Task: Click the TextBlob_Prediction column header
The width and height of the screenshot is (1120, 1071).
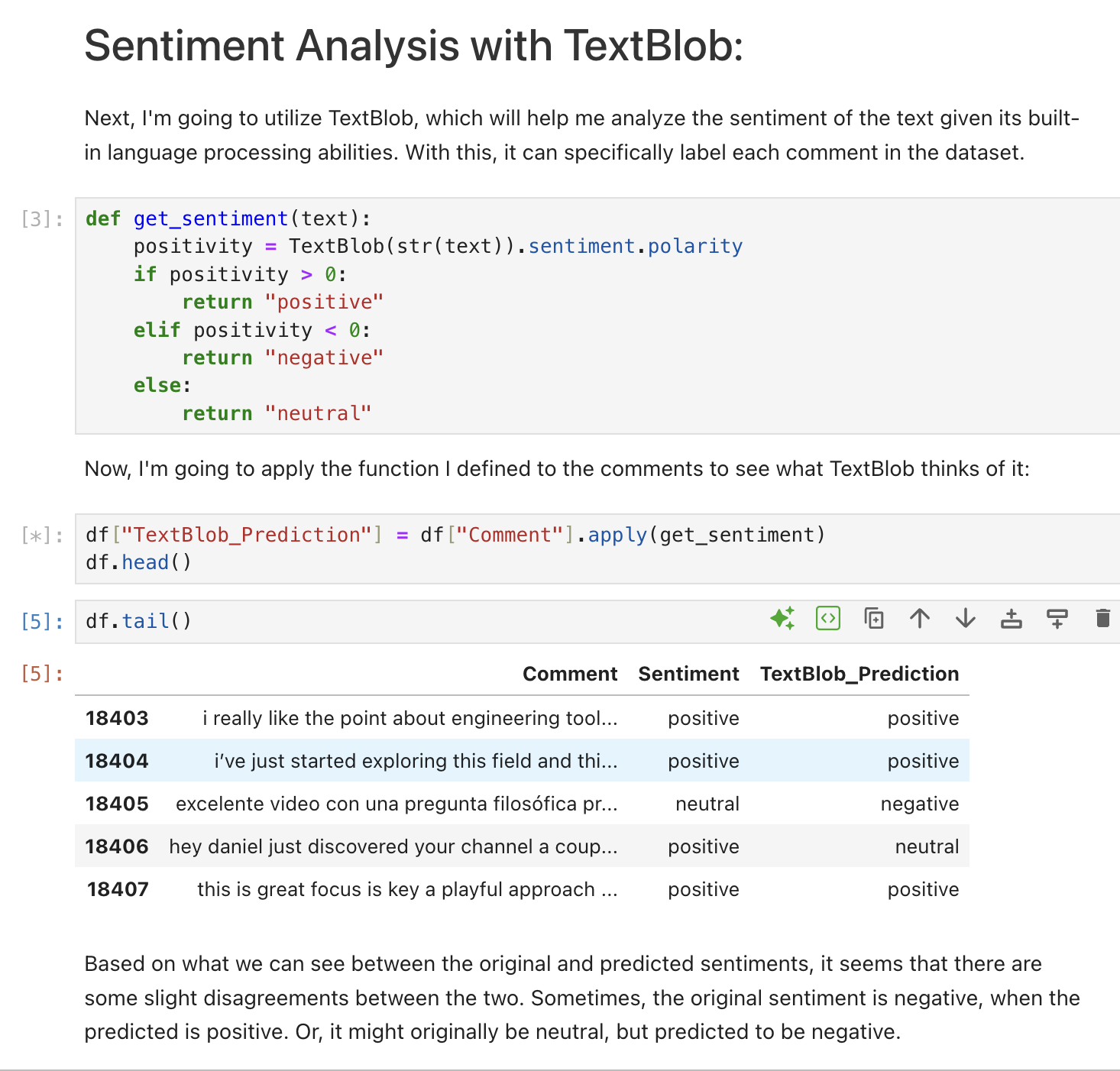Action: pos(859,674)
